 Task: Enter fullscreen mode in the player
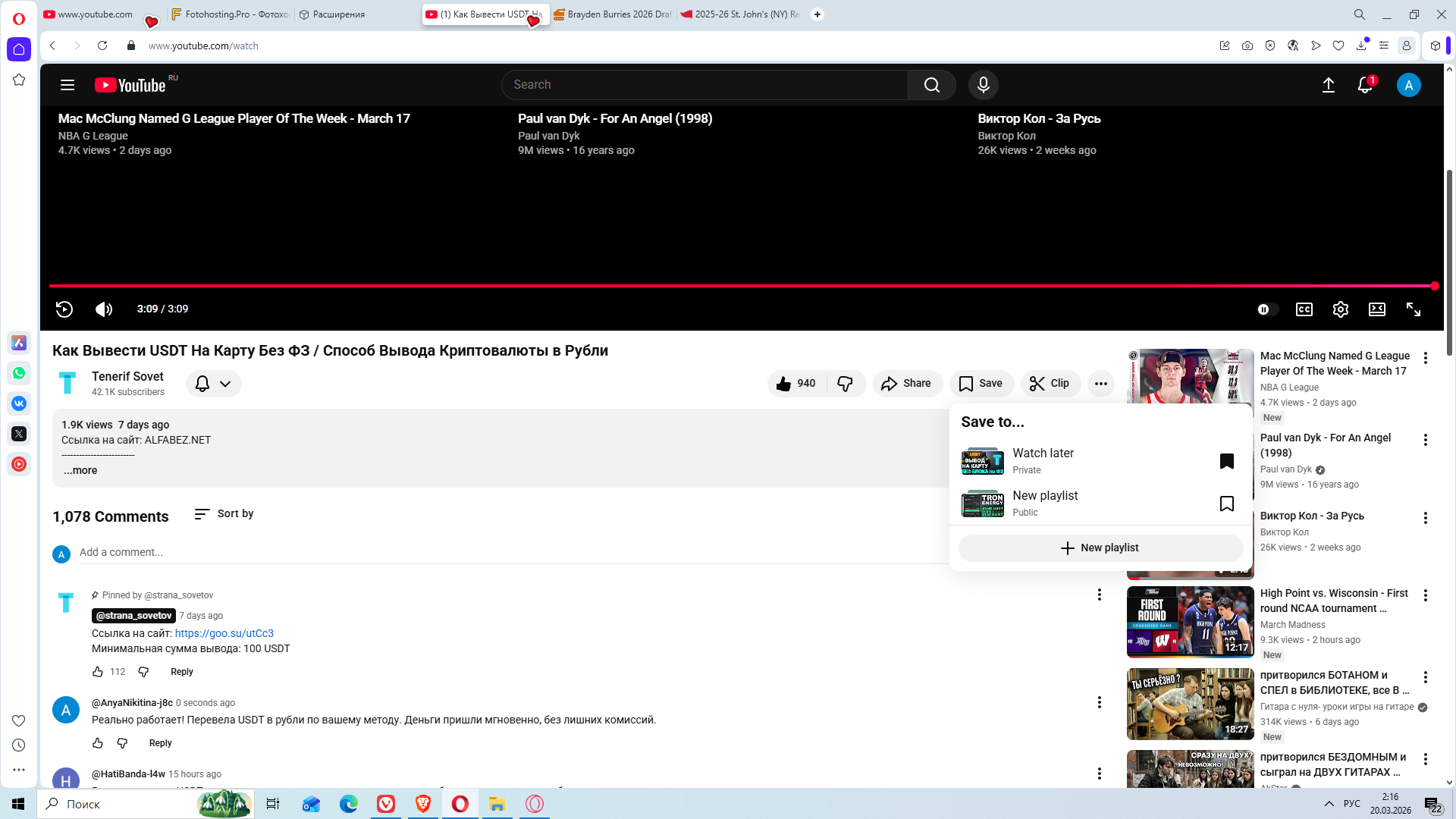click(1413, 309)
